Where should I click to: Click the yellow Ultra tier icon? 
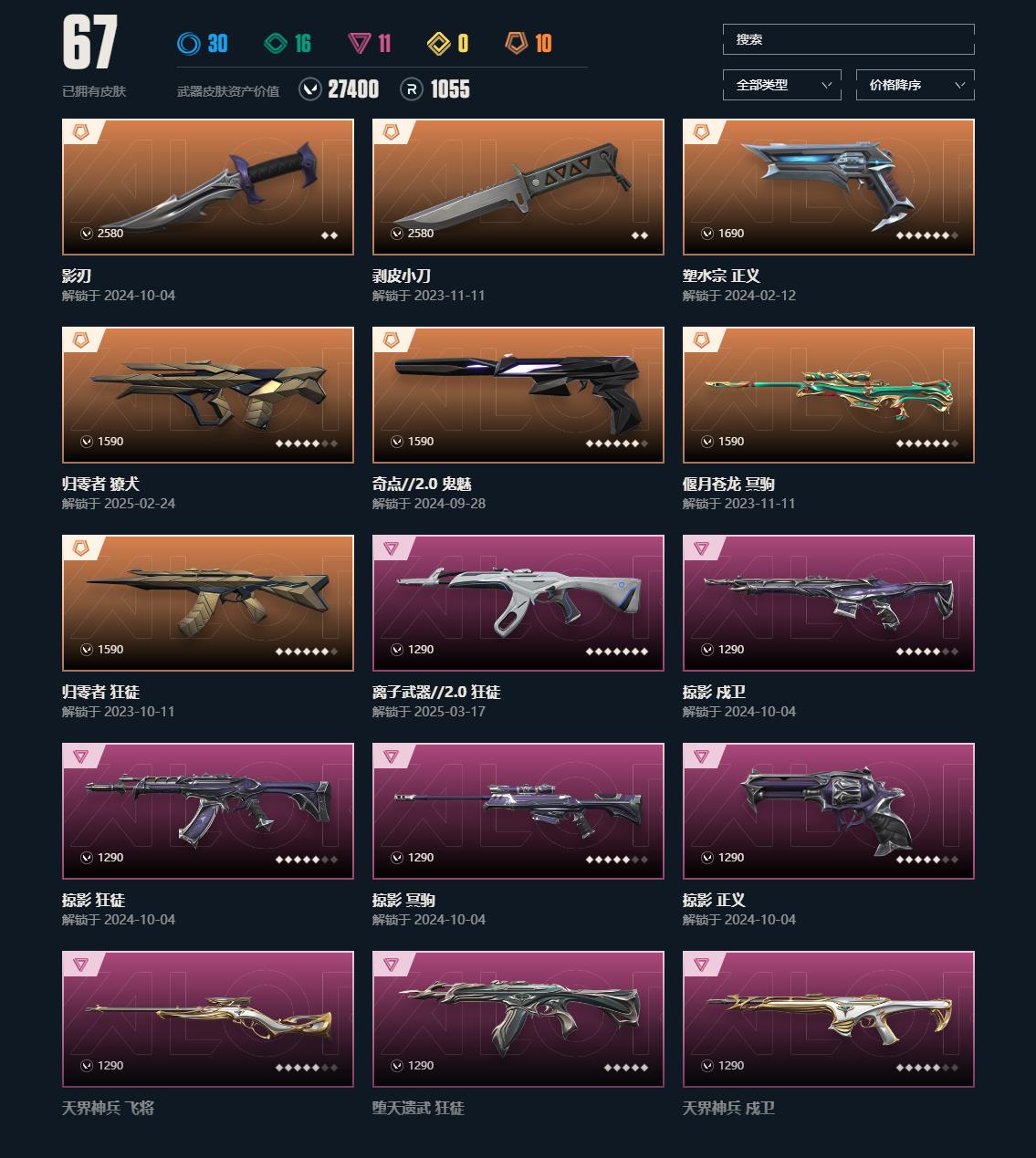439,43
